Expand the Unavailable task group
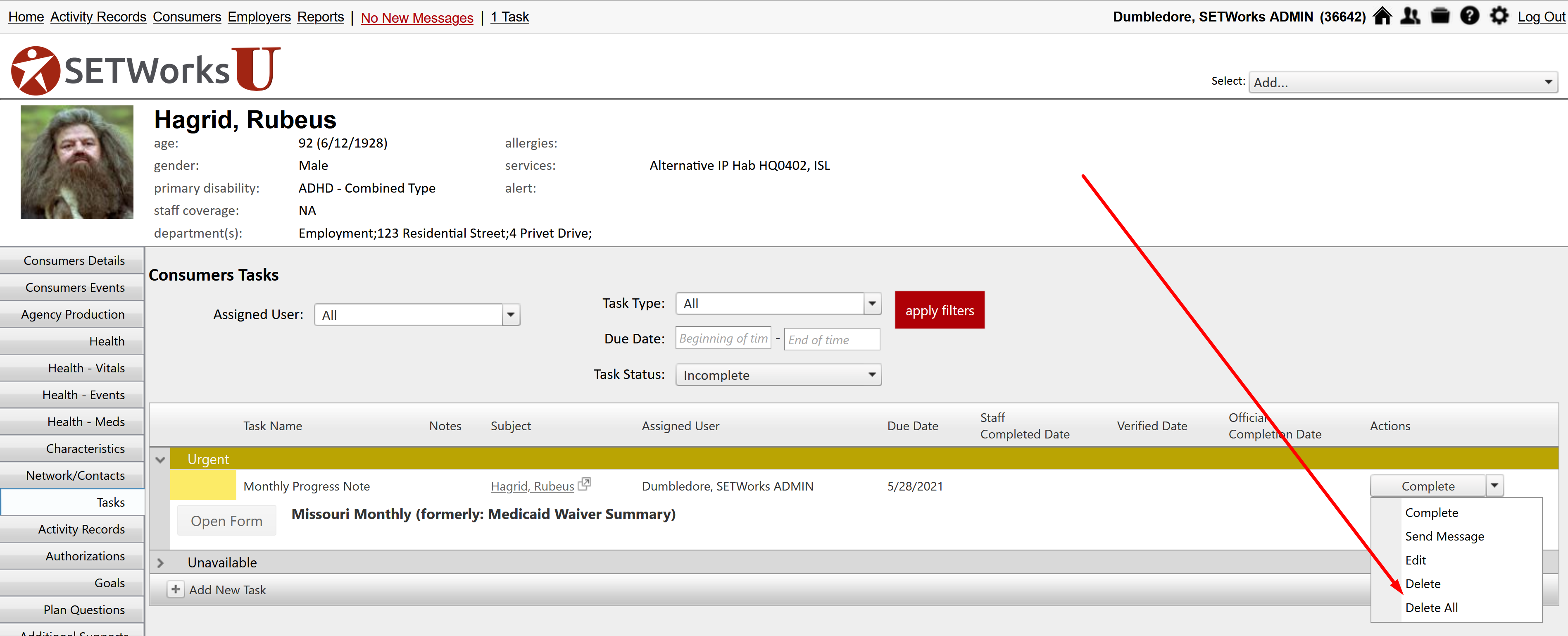Image resolution: width=1568 pixels, height=636 pixels. click(160, 563)
